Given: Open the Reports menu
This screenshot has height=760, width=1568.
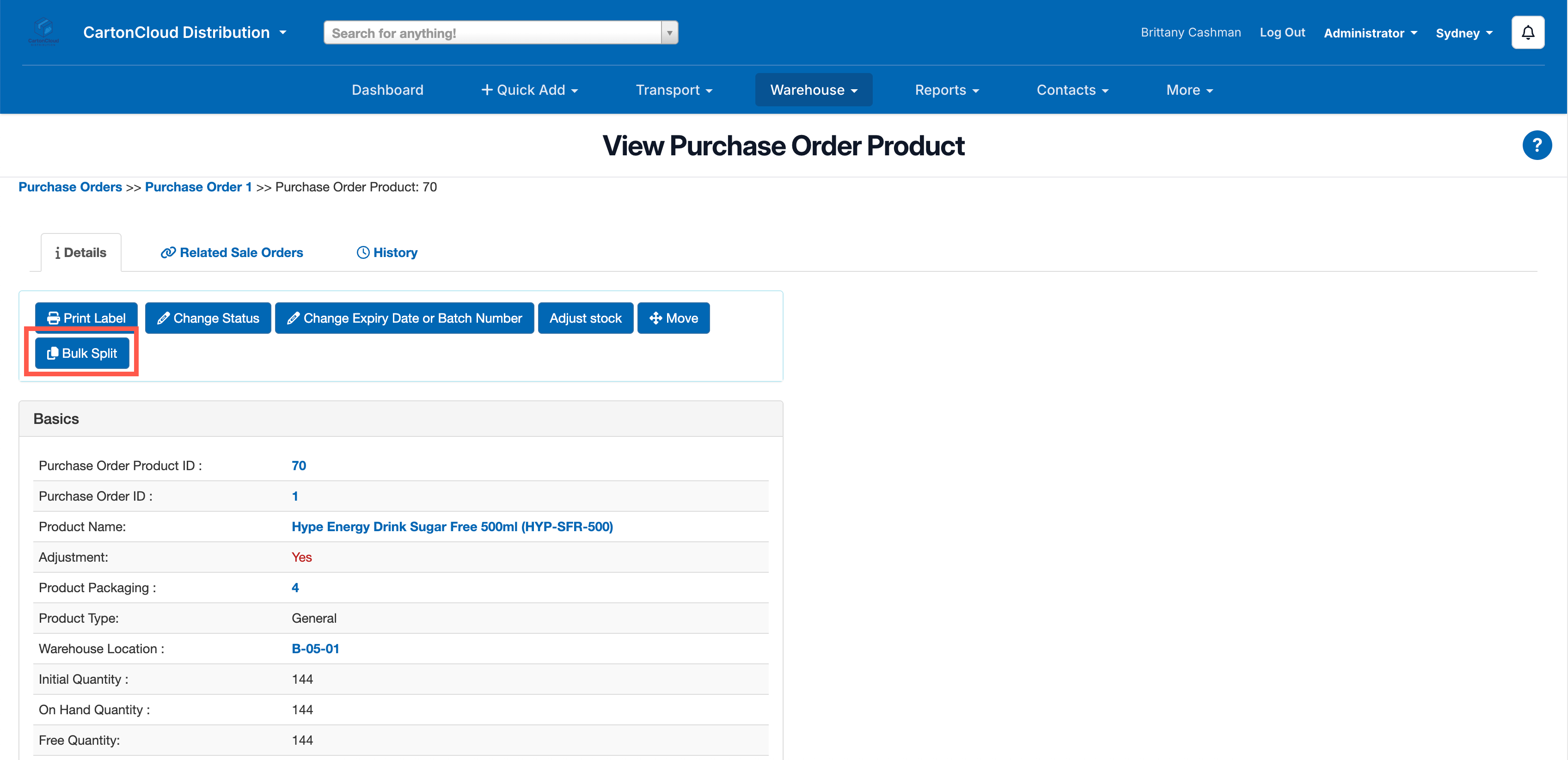Looking at the screenshot, I should coord(946,90).
